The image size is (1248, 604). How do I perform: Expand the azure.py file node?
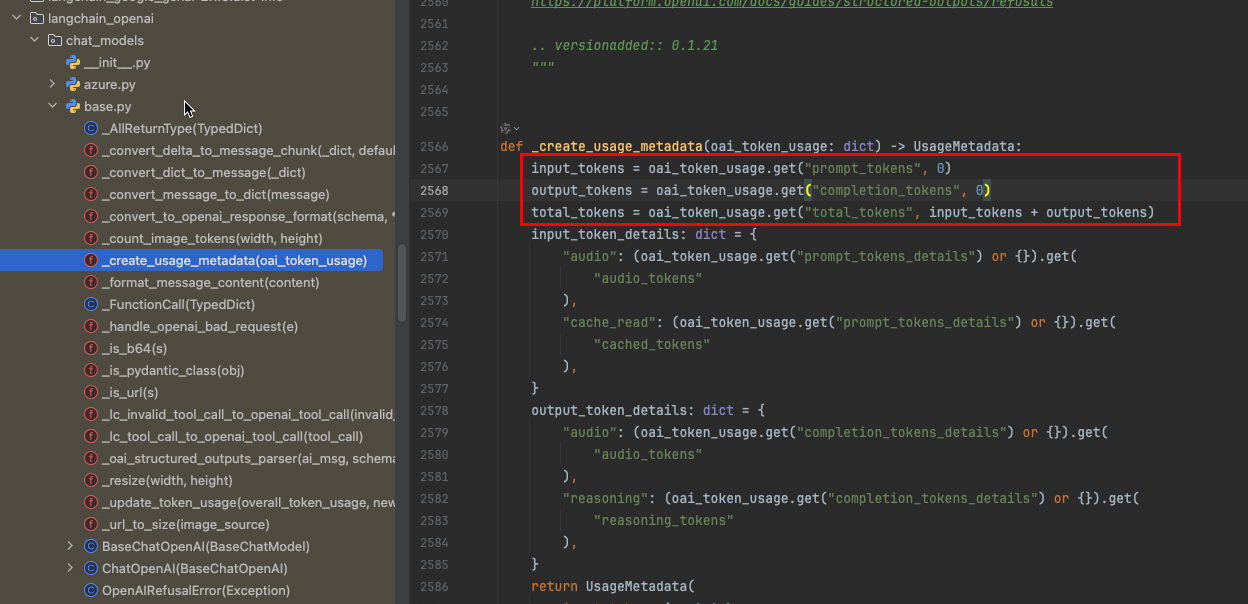52,84
